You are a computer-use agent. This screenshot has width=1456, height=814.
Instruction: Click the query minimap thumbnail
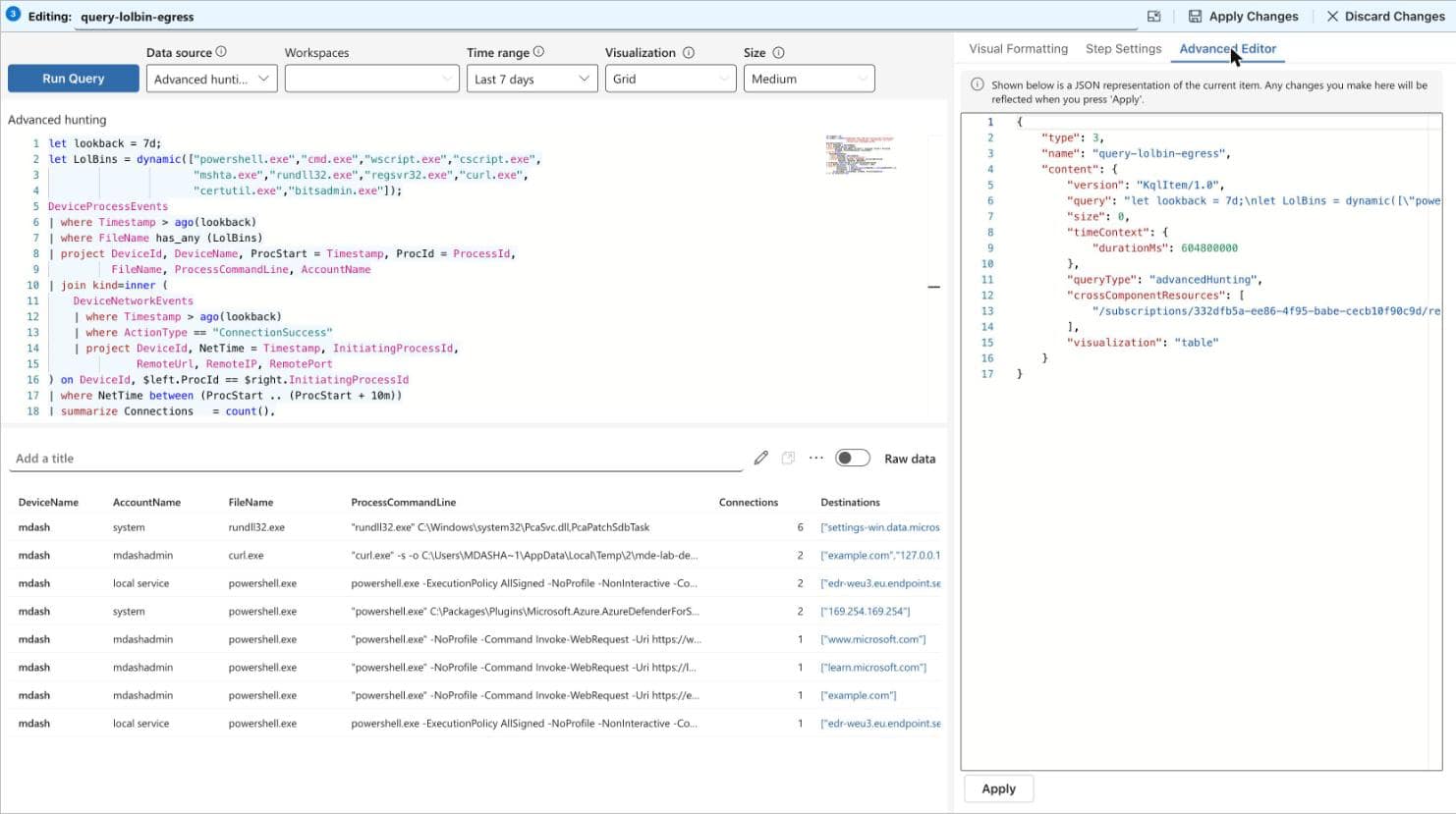click(x=861, y=155)
